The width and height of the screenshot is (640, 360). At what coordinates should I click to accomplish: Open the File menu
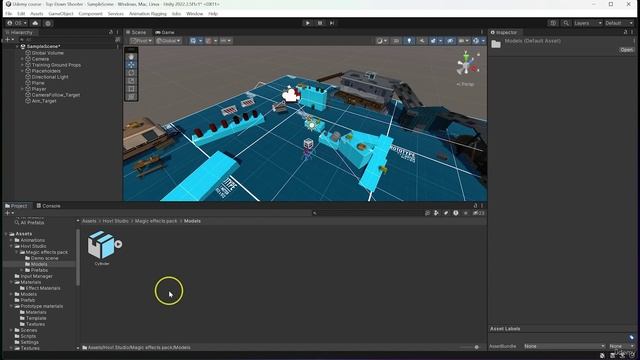(x=9, y=13)
